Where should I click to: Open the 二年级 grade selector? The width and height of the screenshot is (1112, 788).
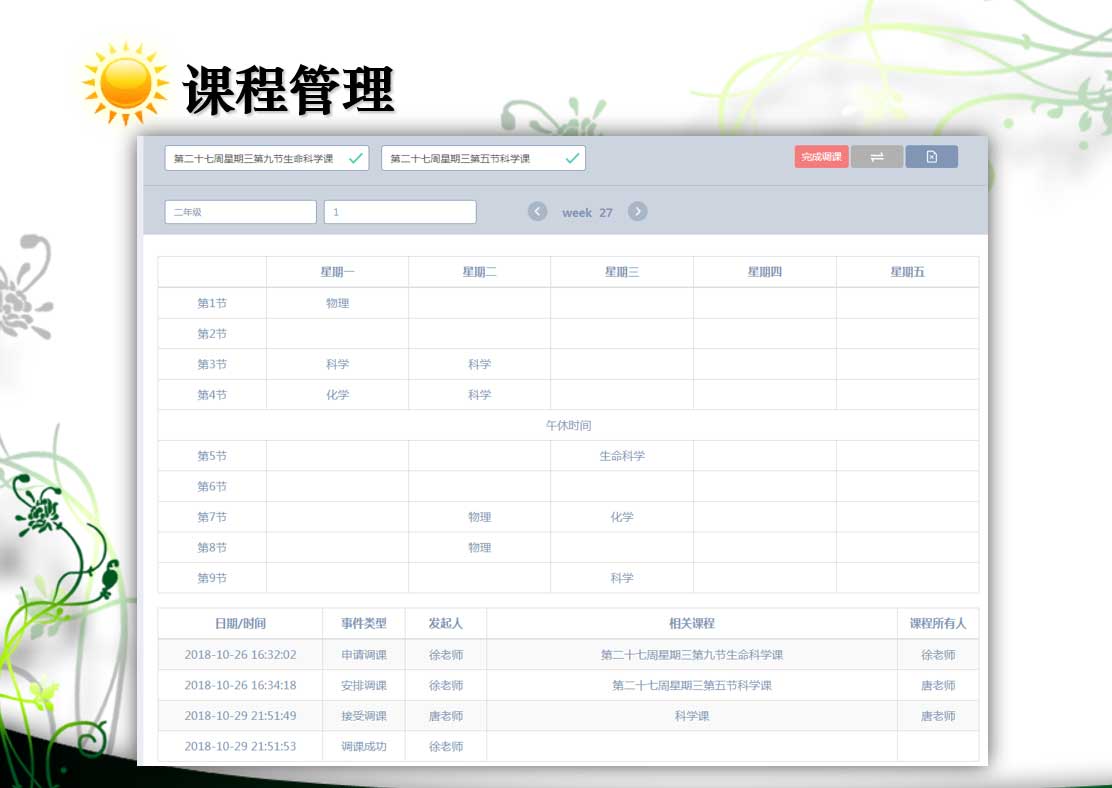(240, 212)
